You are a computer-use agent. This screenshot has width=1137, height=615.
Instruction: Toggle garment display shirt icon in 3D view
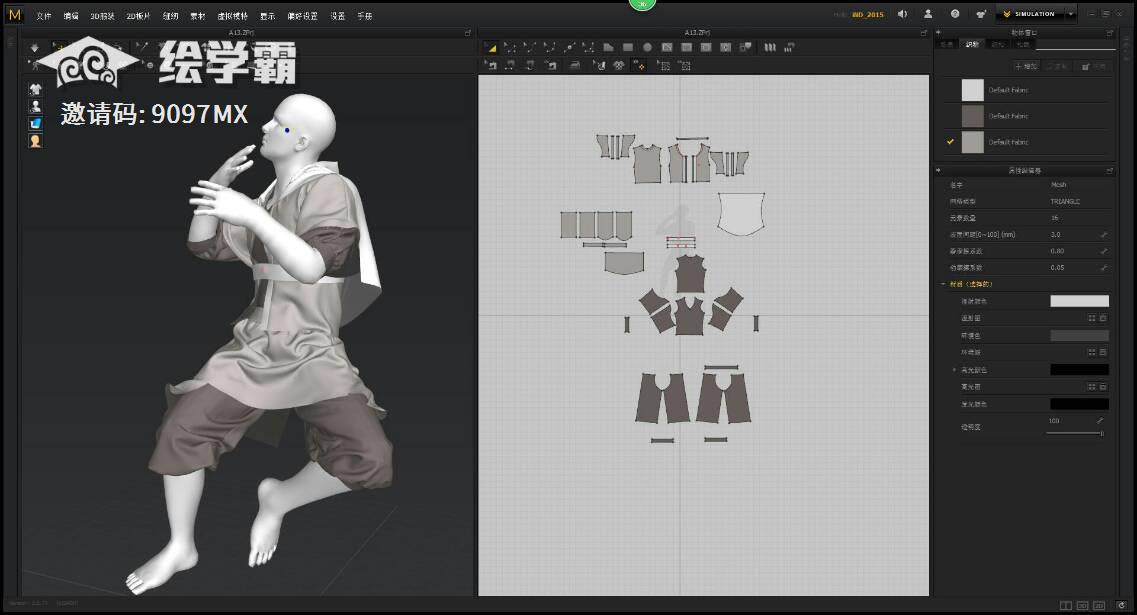pos(35,89)
